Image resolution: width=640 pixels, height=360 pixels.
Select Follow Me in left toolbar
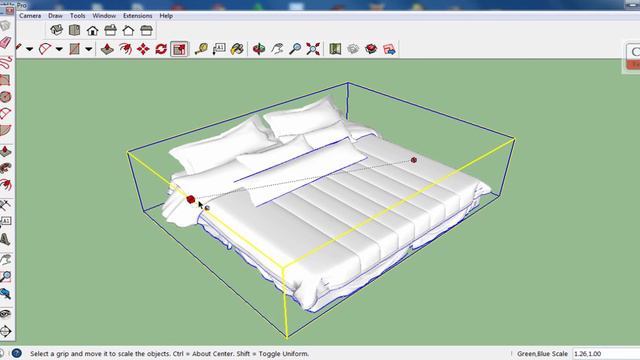[6, 168]
